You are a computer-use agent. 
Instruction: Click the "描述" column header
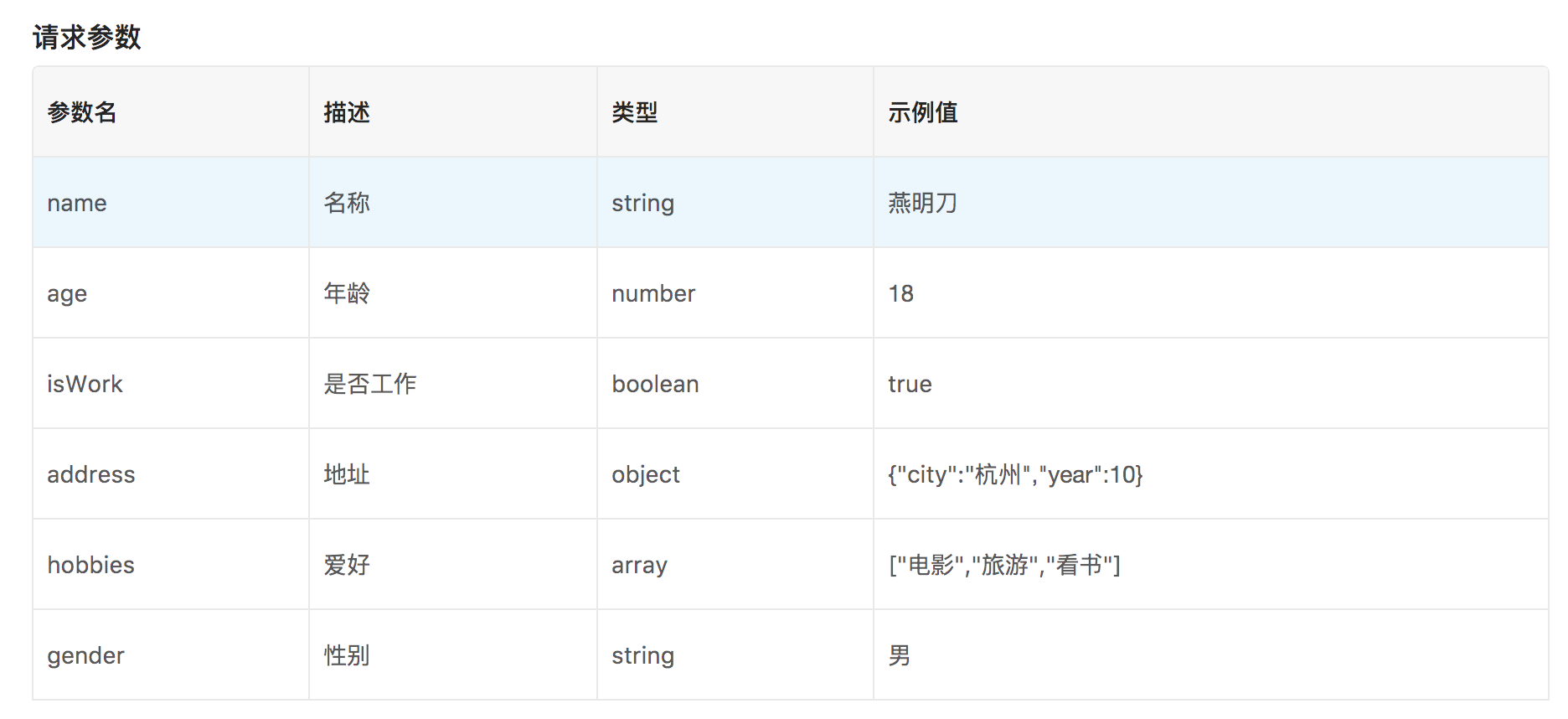click(347, 112)
